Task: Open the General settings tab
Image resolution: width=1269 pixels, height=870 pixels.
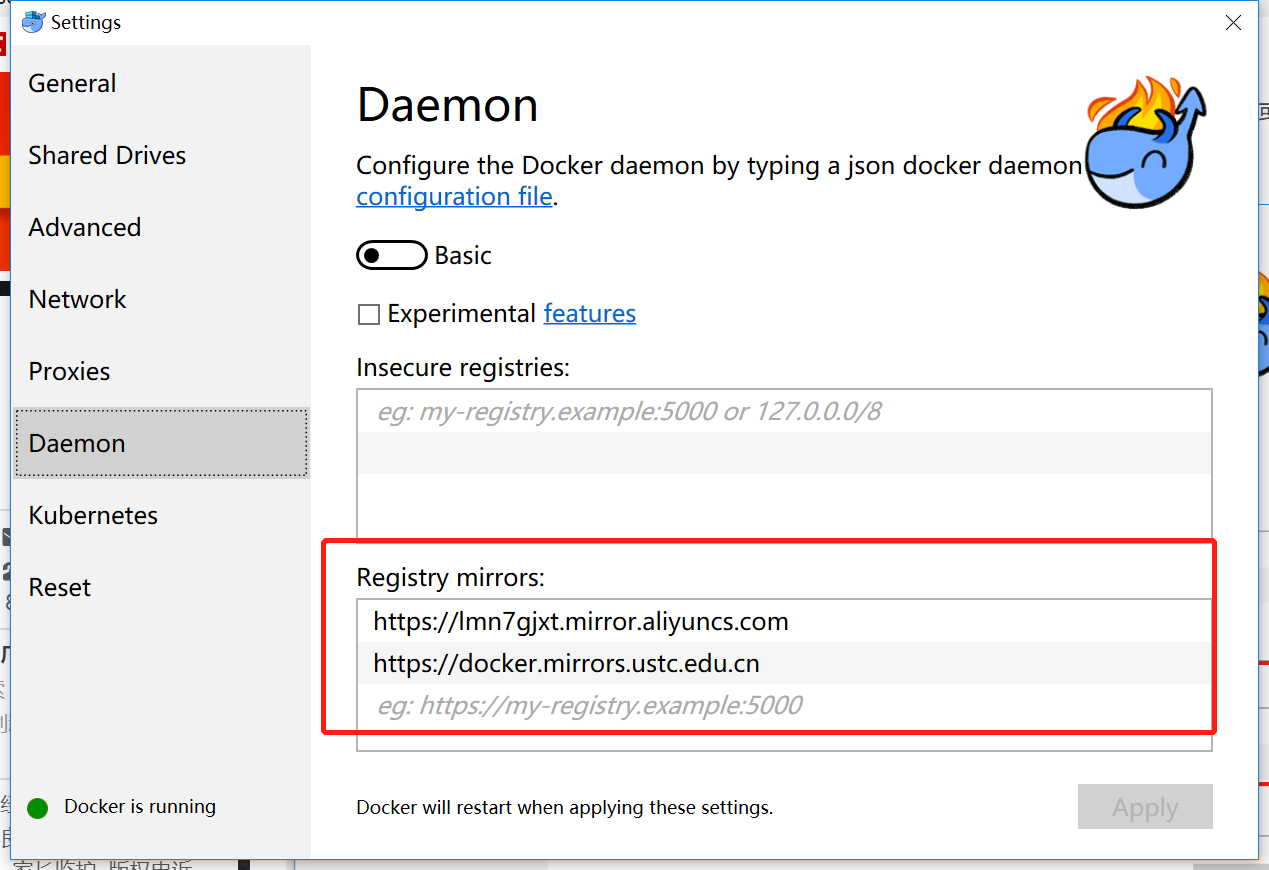Action: click(x=72, y=83)
